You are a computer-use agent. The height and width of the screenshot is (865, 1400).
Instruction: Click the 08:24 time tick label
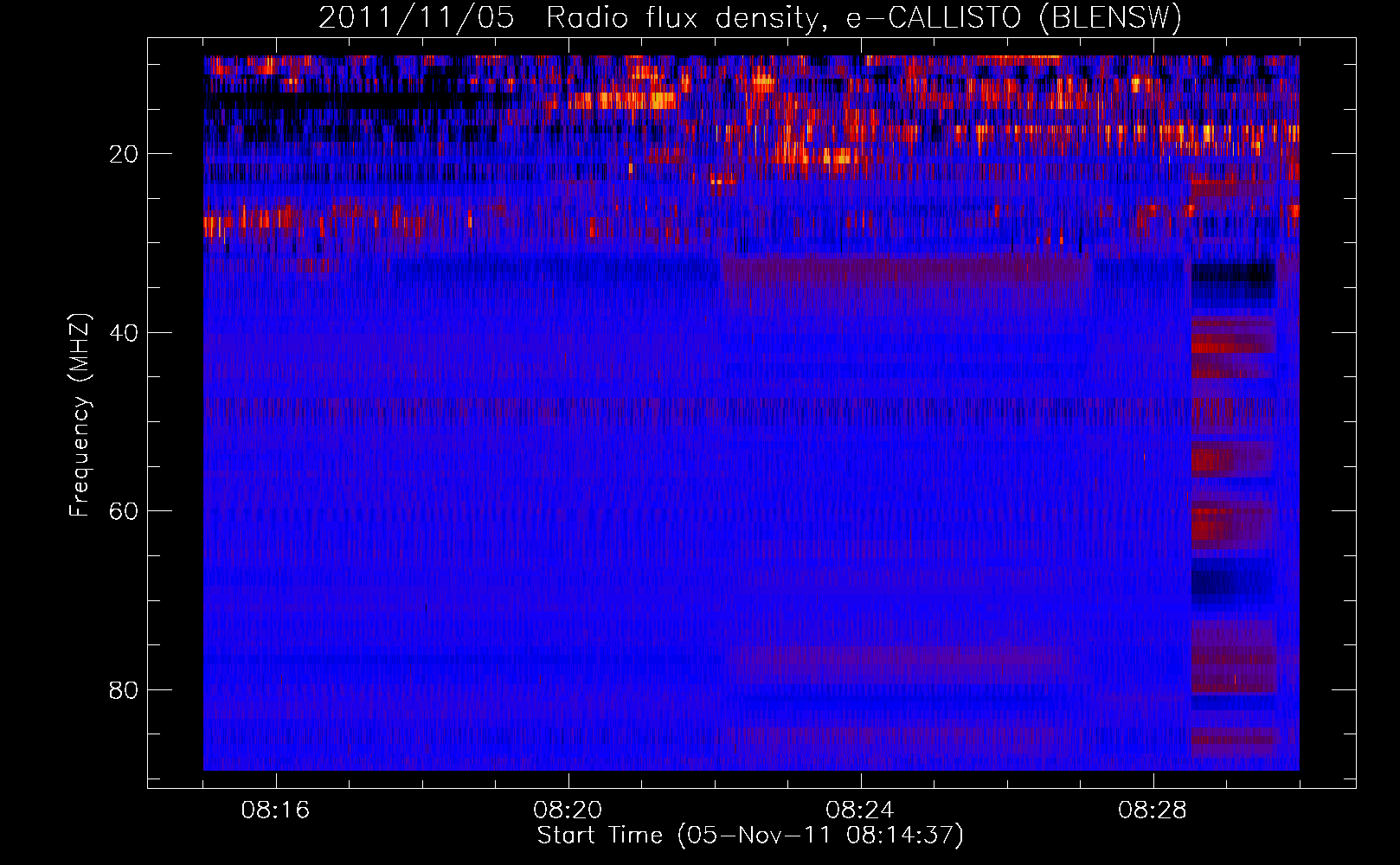pyautogui.click(x=861, y=811)
